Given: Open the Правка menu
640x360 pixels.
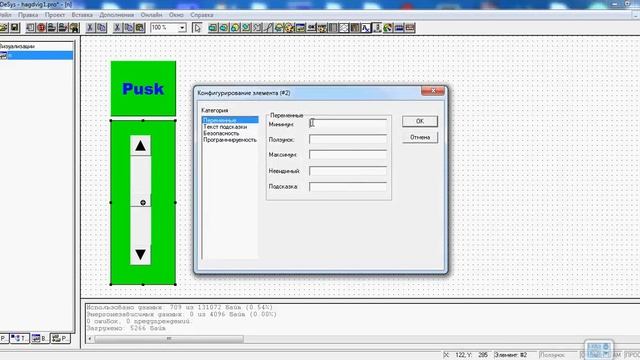Looking at the screenshot, I should click(x=28, y=15).
